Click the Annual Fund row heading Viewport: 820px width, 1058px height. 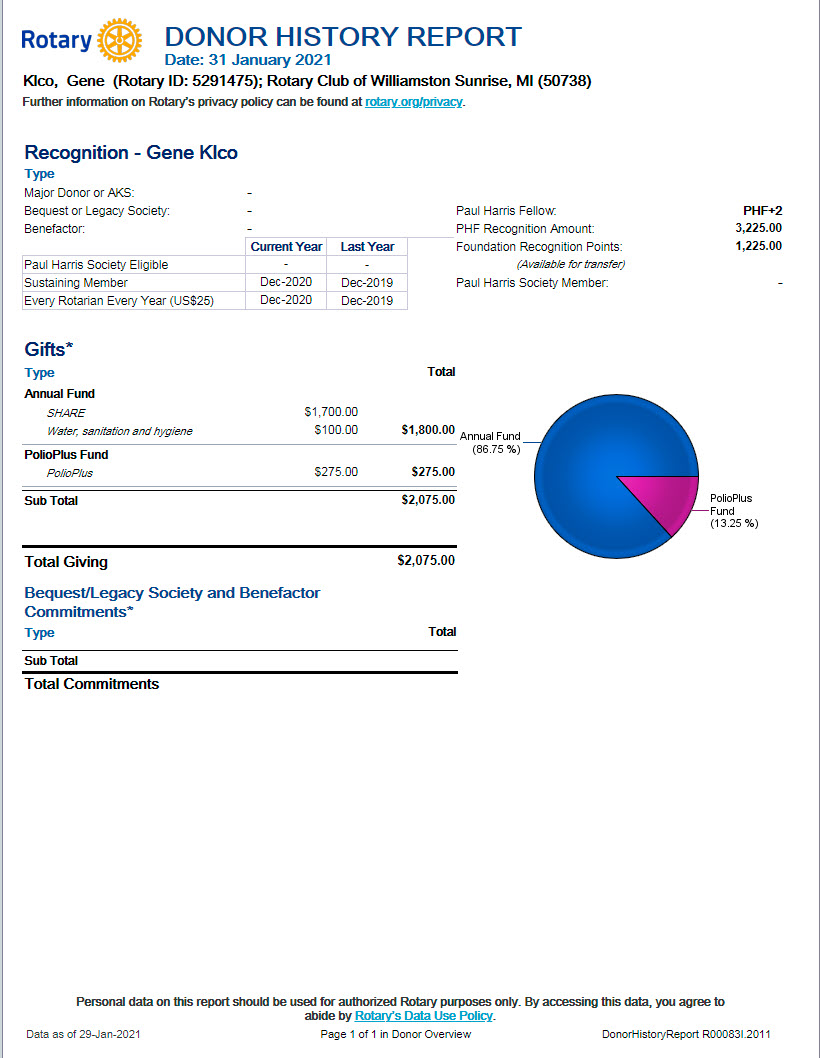pyautogui.click(x=59, y=393)
